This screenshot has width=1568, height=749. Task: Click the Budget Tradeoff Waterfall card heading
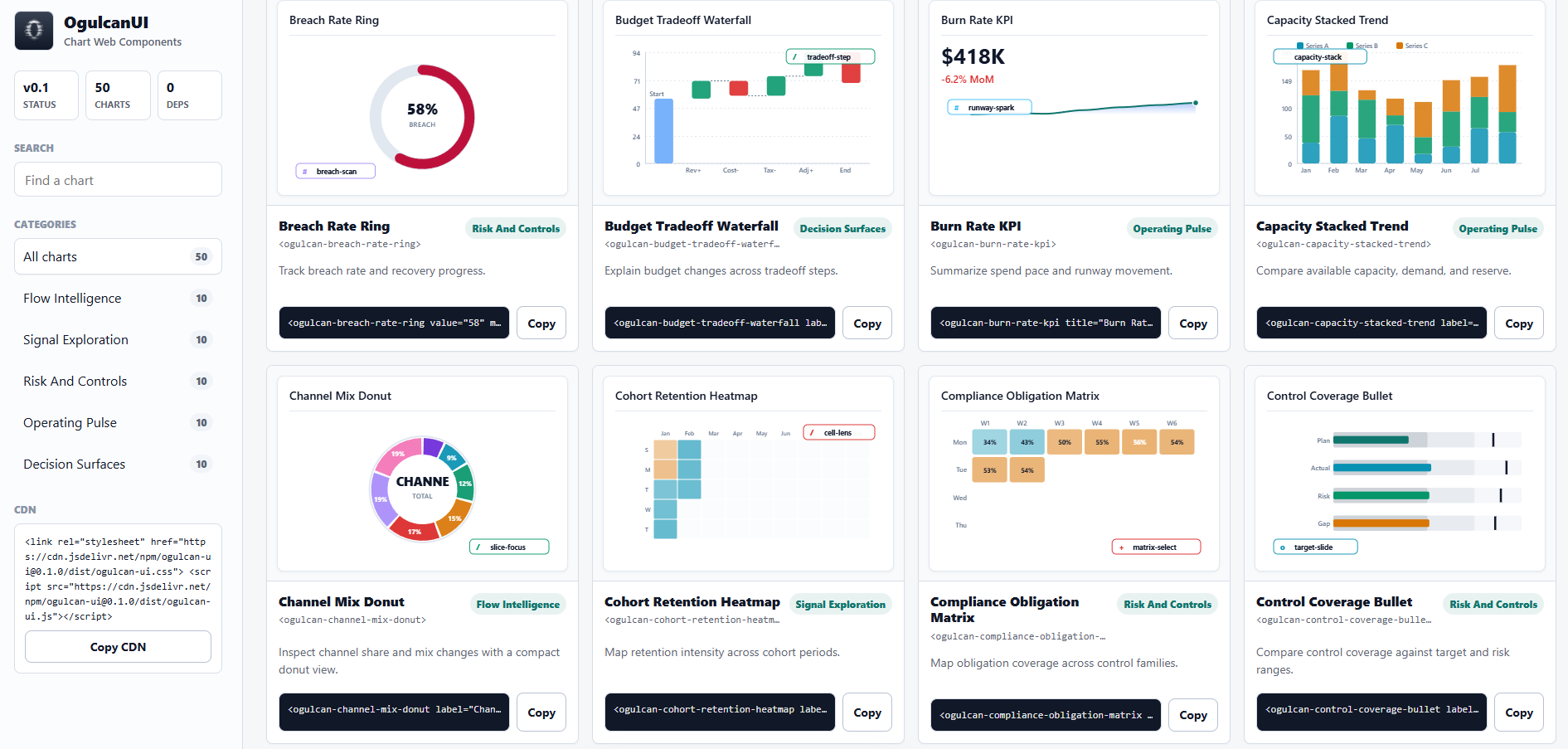point(692,226)
